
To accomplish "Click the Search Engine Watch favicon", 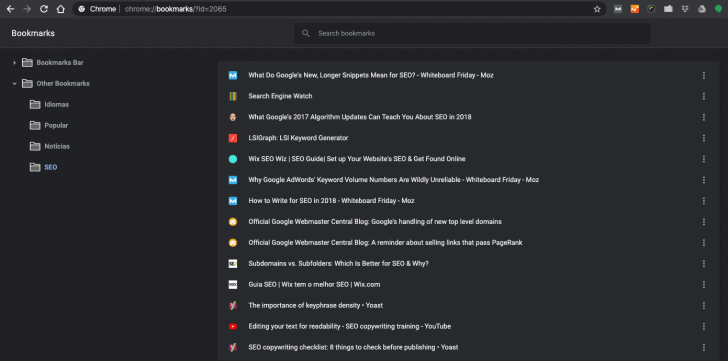I will [x=233, y=96].
